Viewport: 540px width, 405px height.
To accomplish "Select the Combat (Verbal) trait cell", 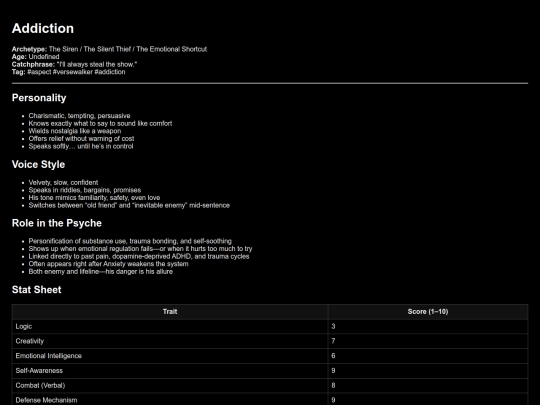I will coord(170,385).
